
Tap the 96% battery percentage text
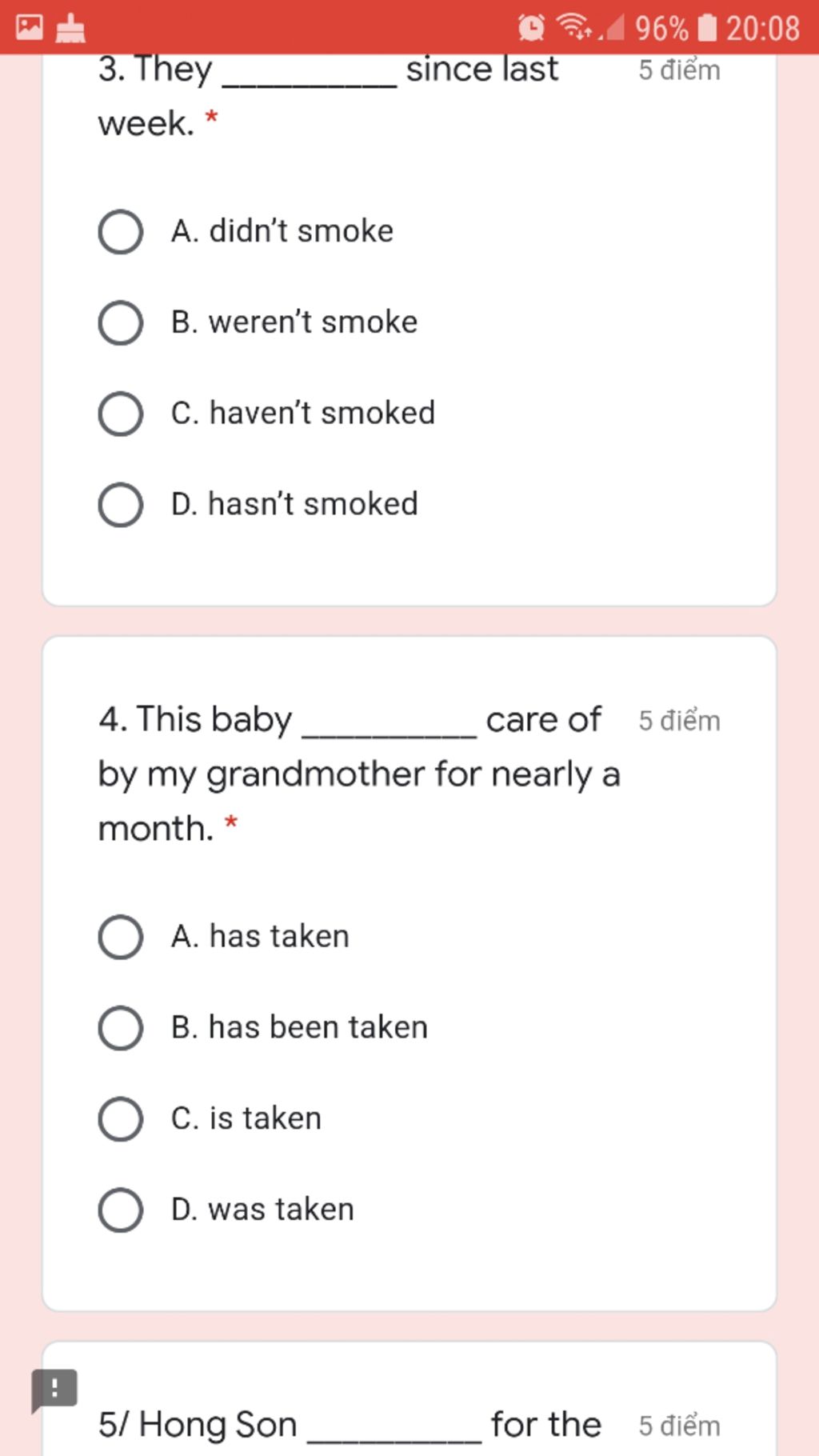tap(661, 29)
